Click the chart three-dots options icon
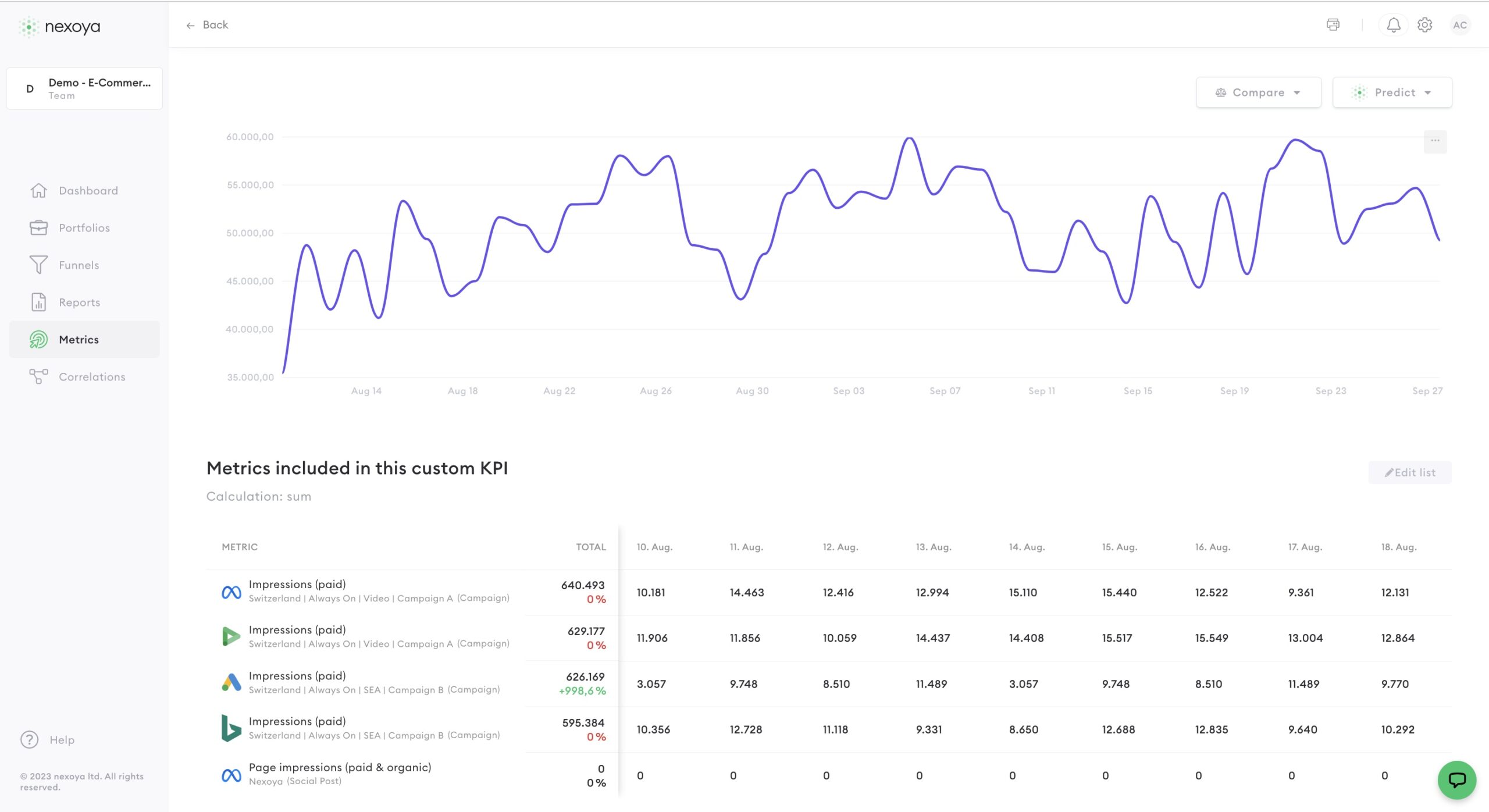Image resolution: width=1489 pixels, height=812 pixels. click(x=1435, y=141)
